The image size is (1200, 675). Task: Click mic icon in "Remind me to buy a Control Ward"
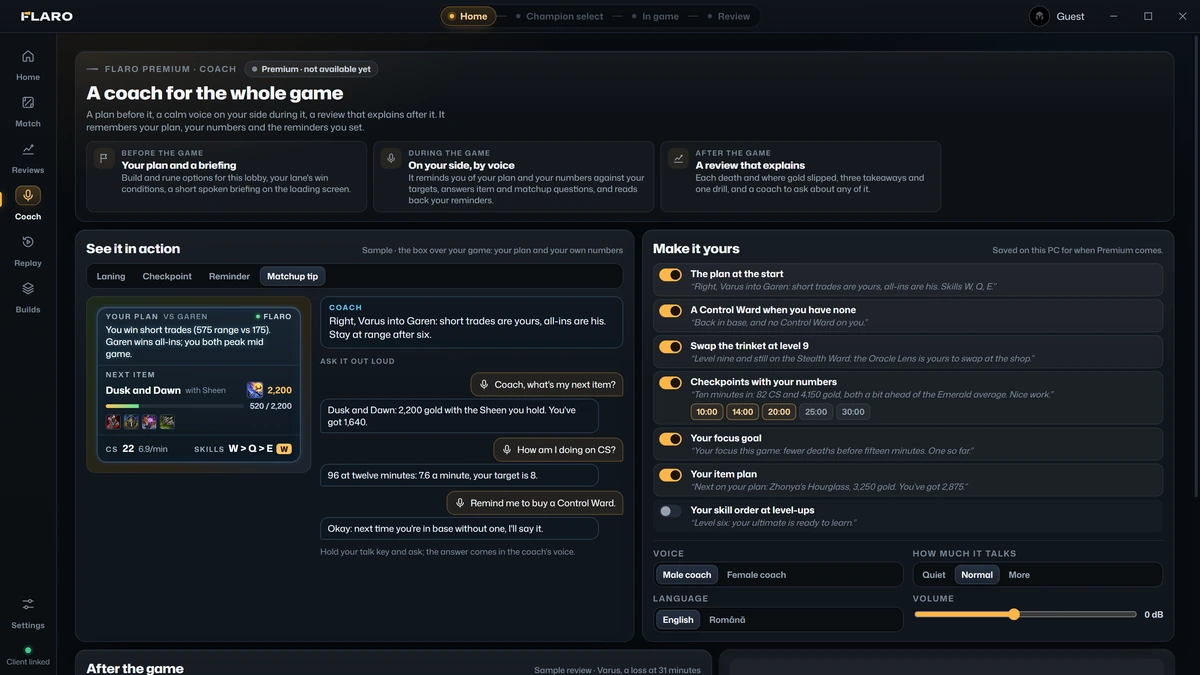[460, 503]
